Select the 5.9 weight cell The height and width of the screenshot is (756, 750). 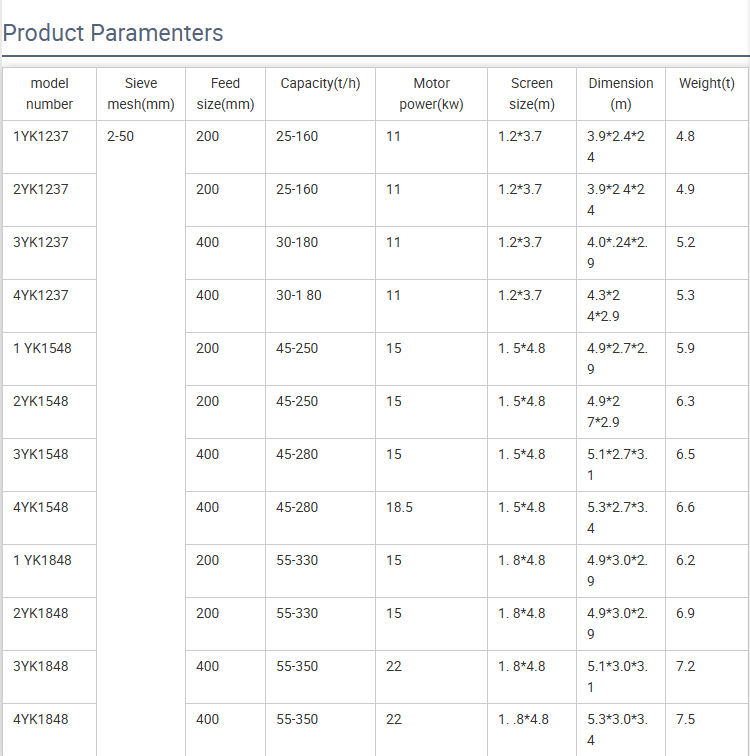[686, 348]
